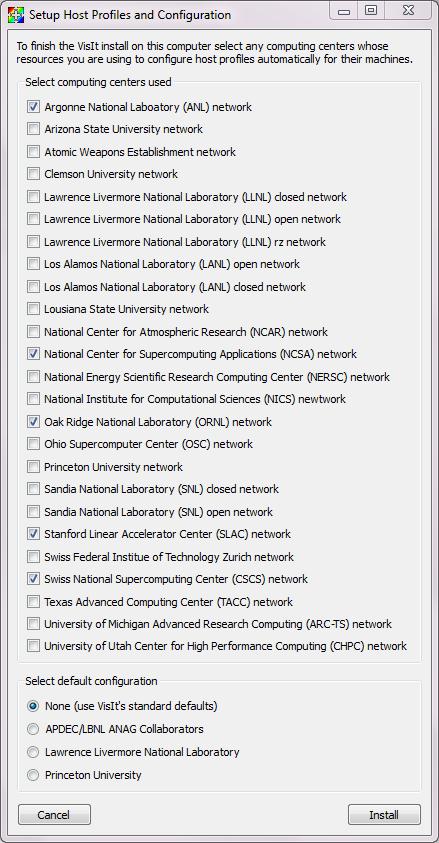The image size is (439, 843).
Task: Maximize the Setup Host Profiles window
Action: (x=371, y=11)
